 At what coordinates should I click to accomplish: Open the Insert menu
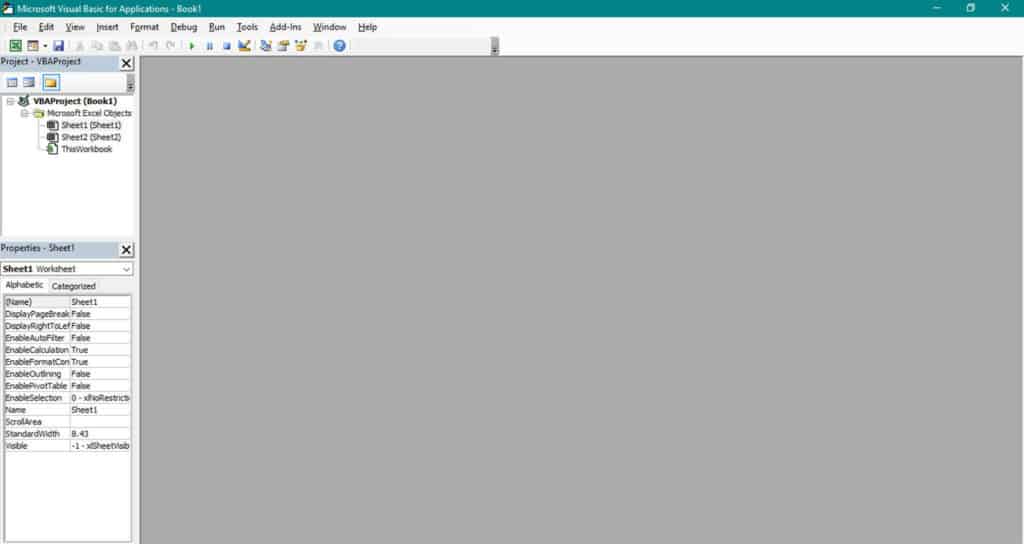[107, 27]
